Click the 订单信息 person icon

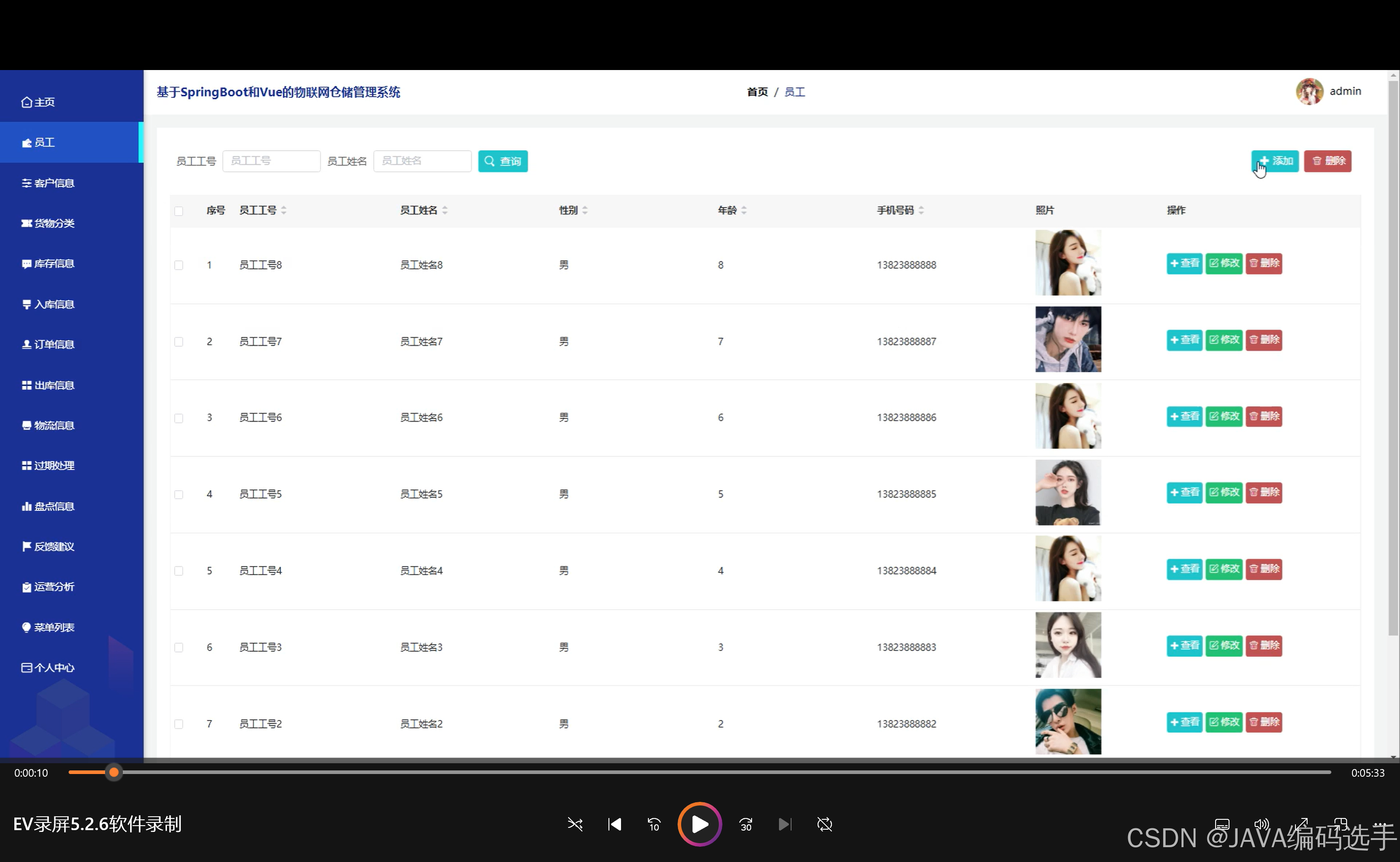(26, 344)
